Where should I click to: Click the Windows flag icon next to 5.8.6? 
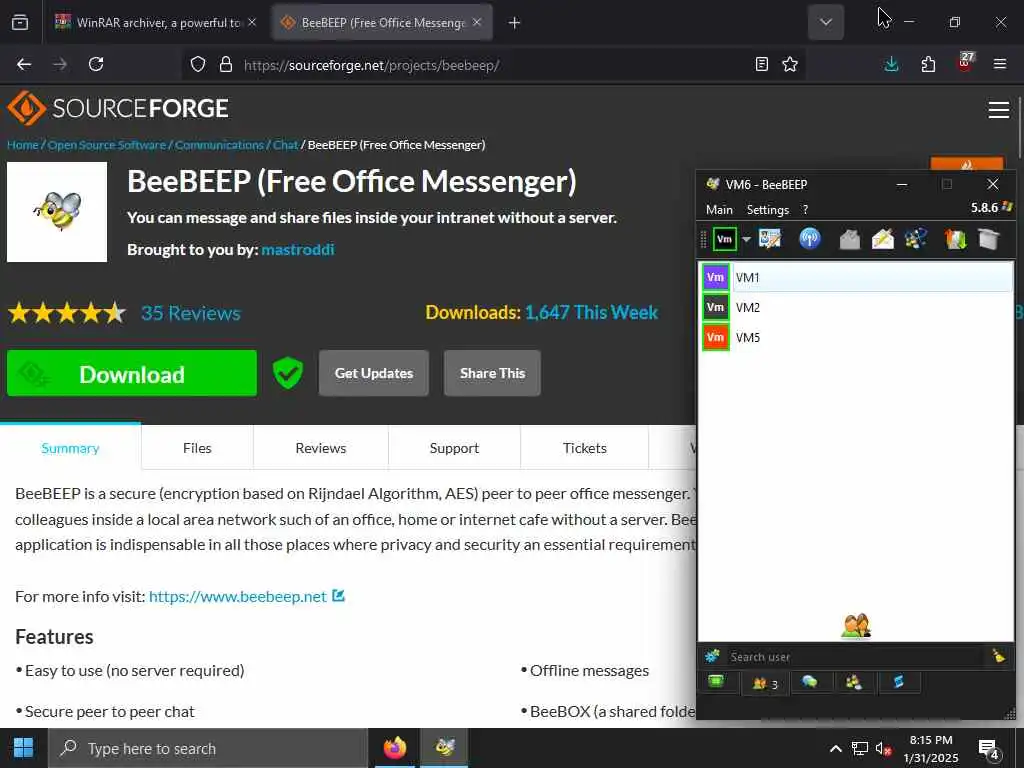(1006, 207)
